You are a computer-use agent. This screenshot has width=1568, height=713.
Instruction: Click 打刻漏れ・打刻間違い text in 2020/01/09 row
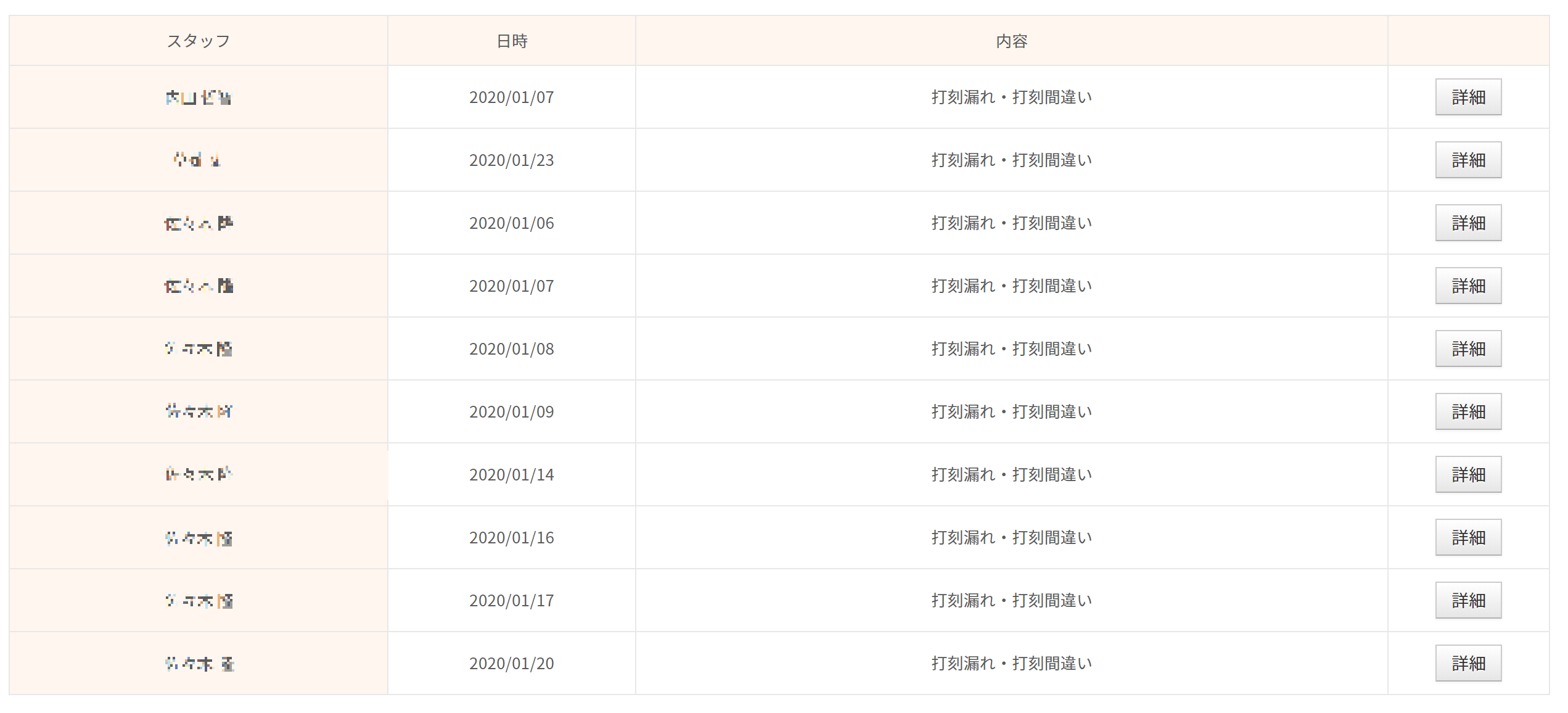1011,411
